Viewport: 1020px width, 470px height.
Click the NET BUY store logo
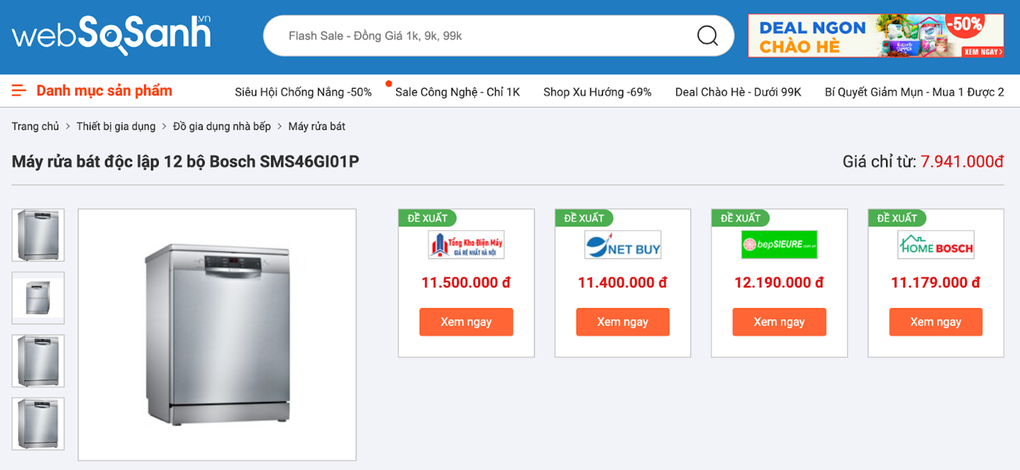(622, 245)
